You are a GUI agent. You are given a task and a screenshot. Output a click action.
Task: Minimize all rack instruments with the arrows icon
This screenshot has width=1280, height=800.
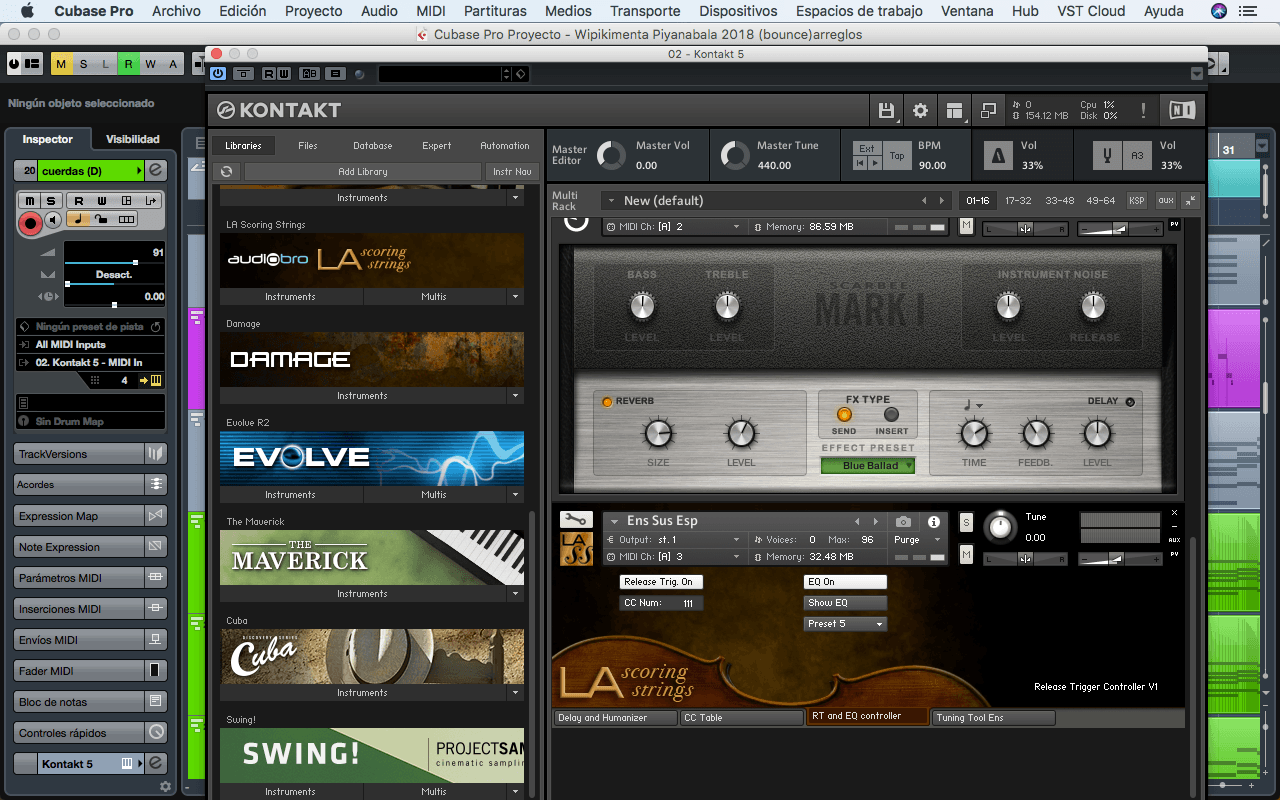(x=1190, y=201)
